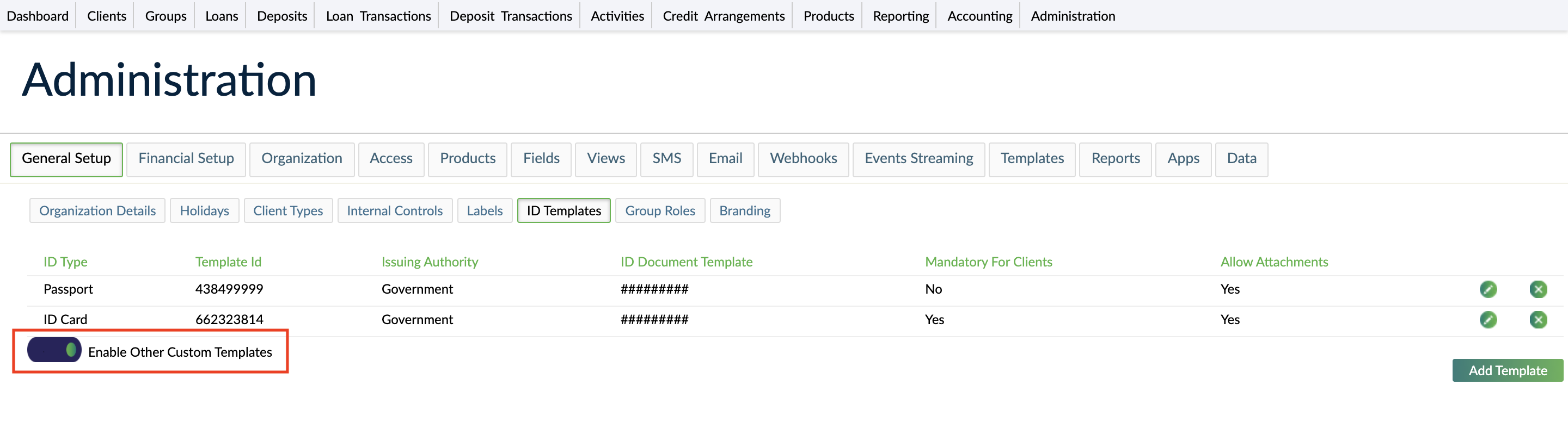The height and width of the screenshot is (422, 1568).
Task: Click the Template Id column header
Action: pyautogui.click(x=228, y=262)
